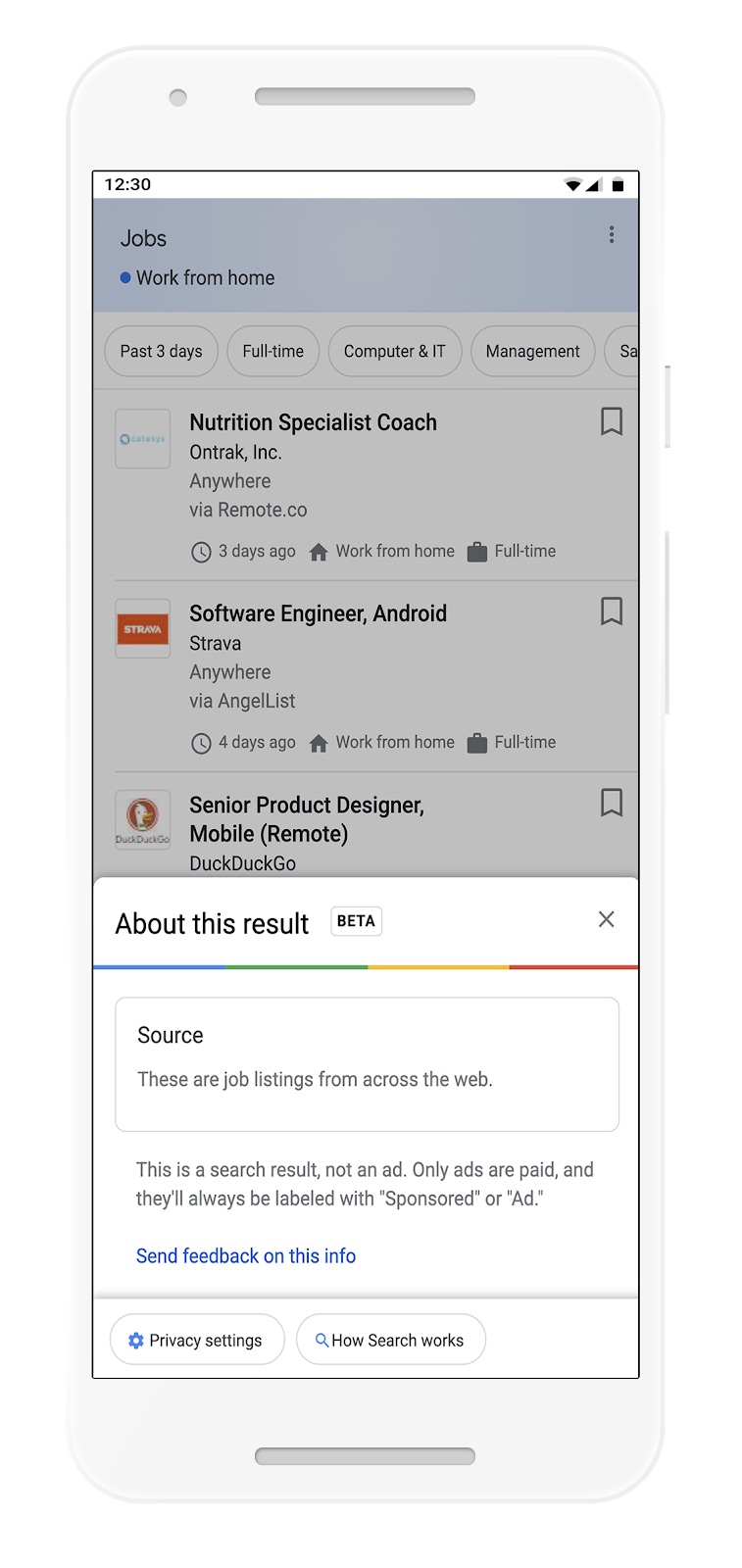Click the Strava logo thumbnail

point(143,629)
